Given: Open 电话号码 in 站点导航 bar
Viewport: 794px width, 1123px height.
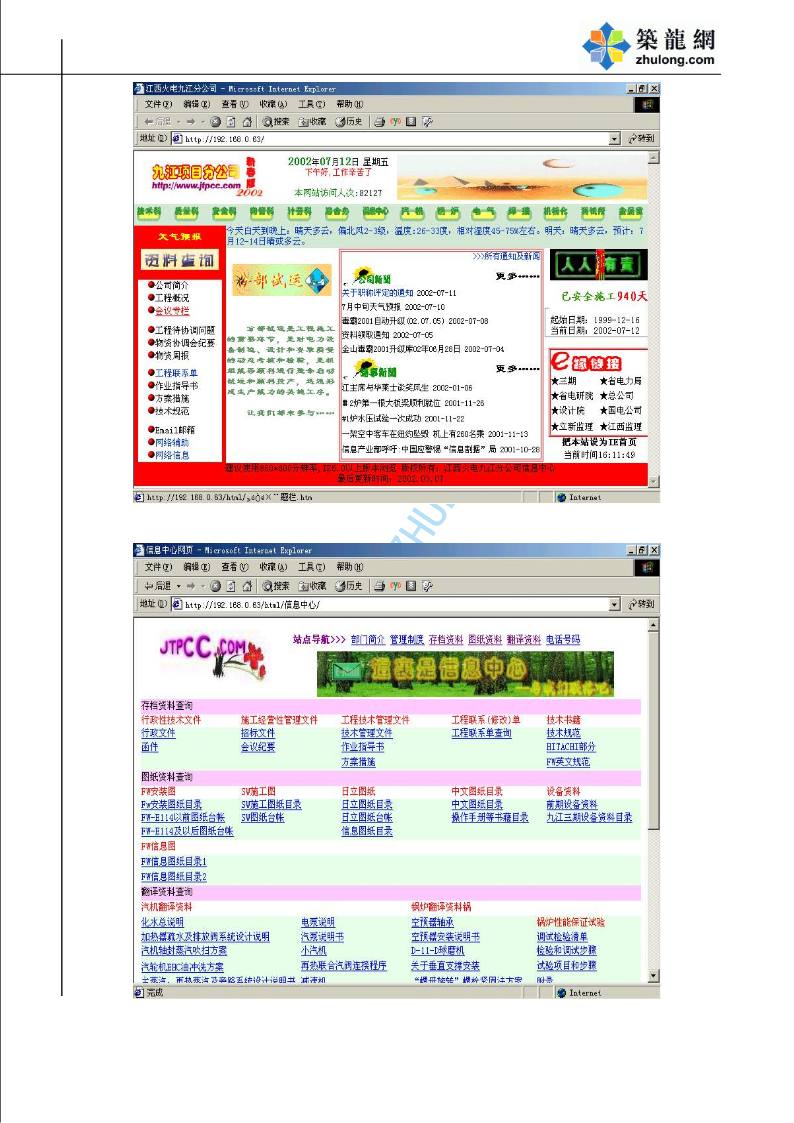Looking at the screenshot, I should (563, 640).
